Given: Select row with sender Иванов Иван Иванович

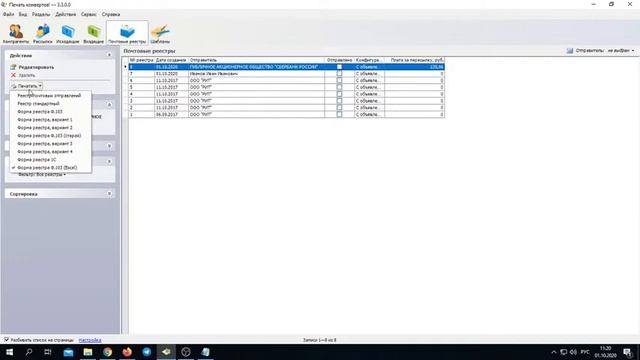Looking at the screenshot, I should [287, 73].
